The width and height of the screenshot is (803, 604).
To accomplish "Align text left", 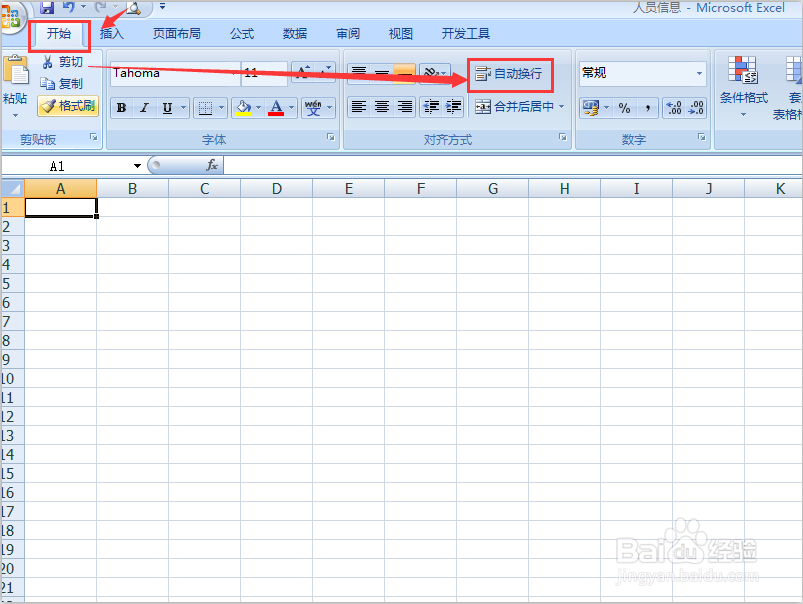I will 358,107.
